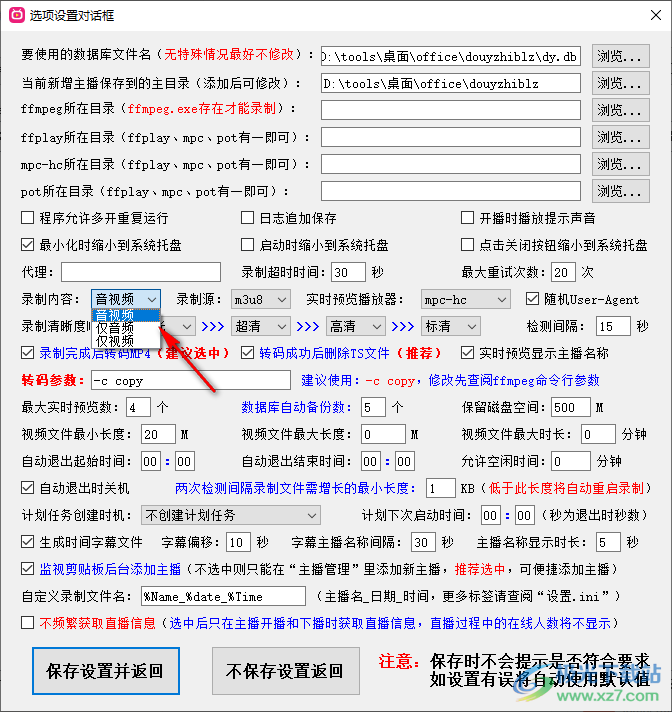The height and width of the screenshot is (712, 672).
Task: Click 自定义录制文件名 field
Action: (223, 596)
